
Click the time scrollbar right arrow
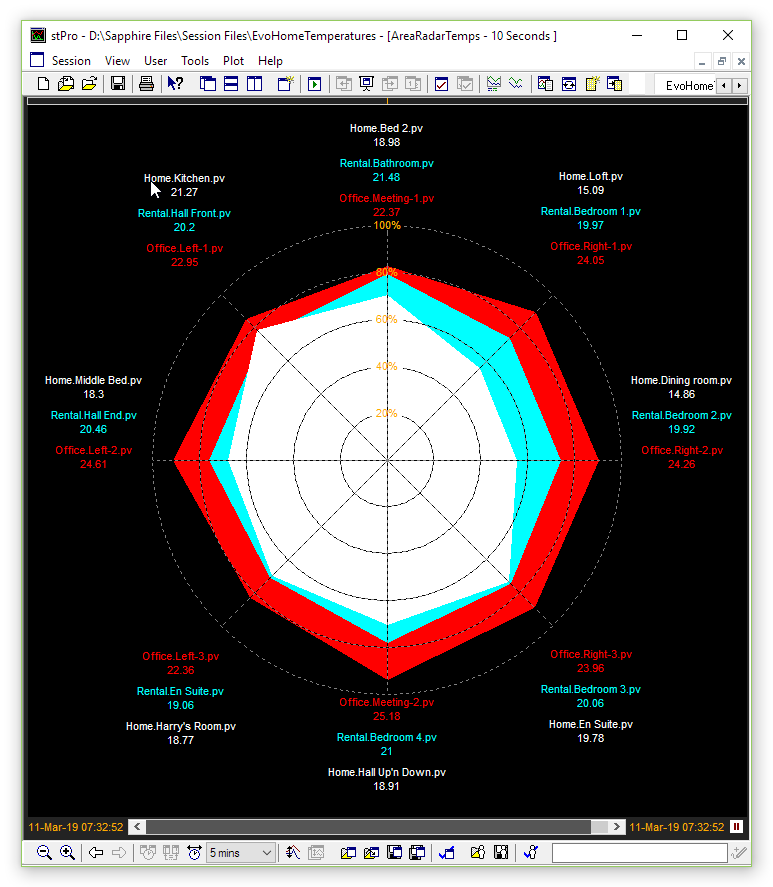click(x=617, y=826)
